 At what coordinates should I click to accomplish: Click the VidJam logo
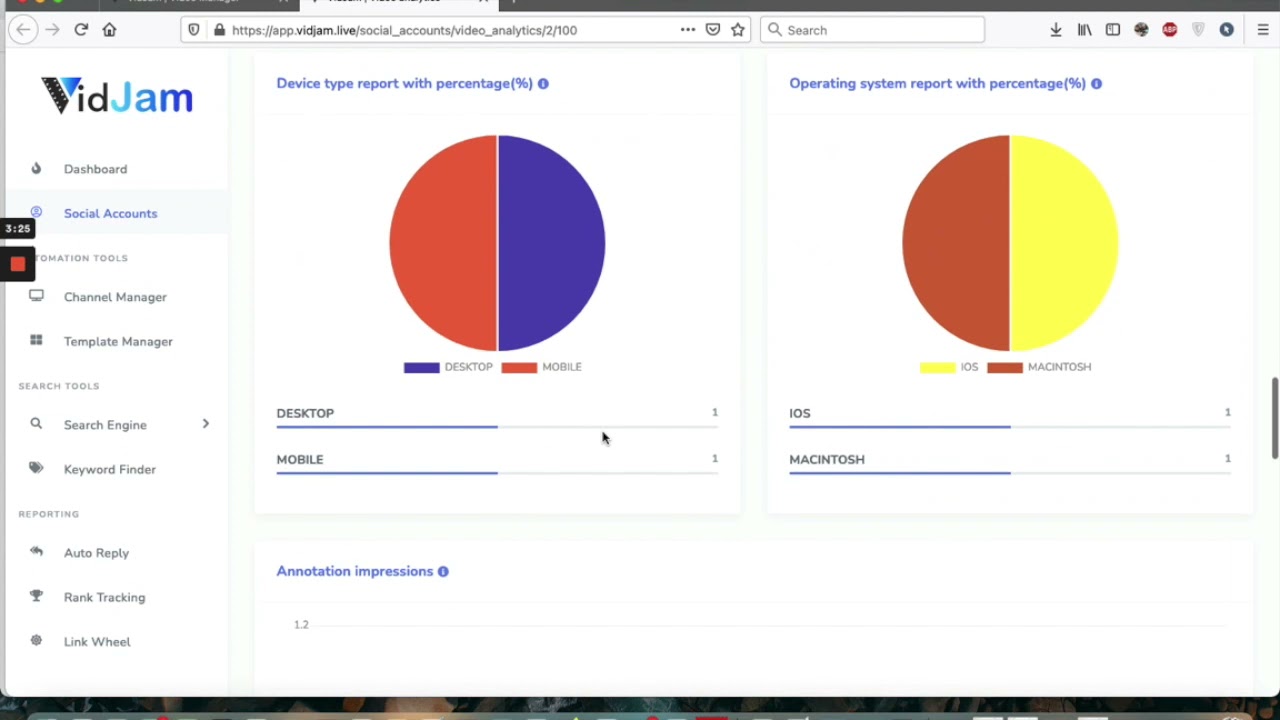coord(117,96)
